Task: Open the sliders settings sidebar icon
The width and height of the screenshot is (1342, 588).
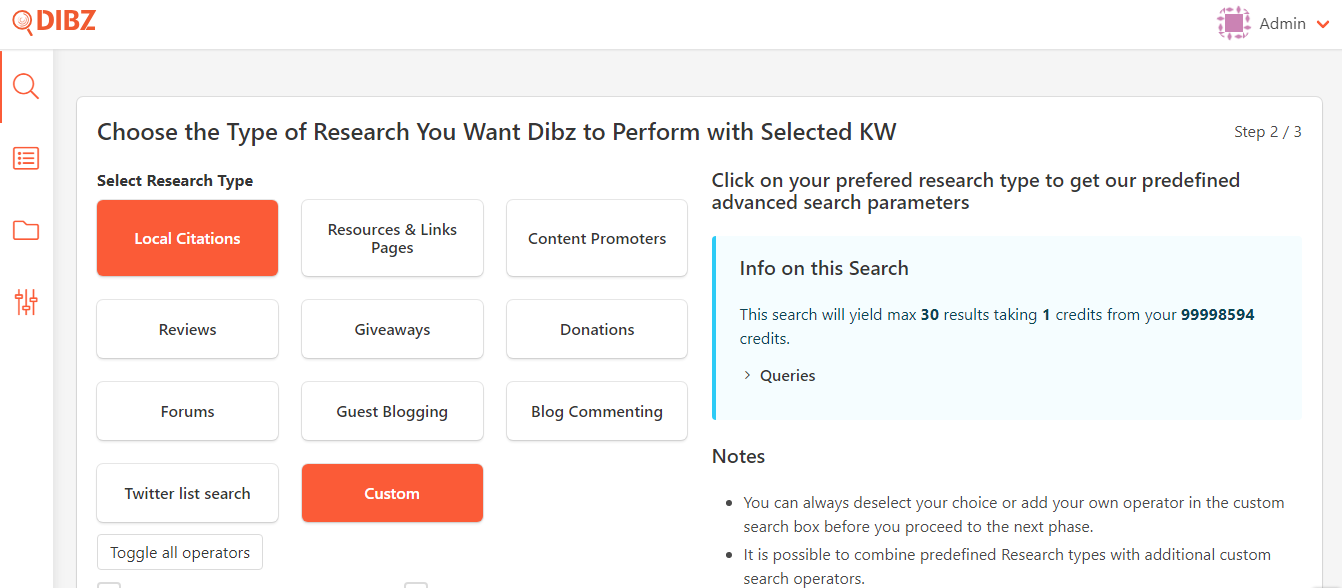Action: [x=26, y=302]
